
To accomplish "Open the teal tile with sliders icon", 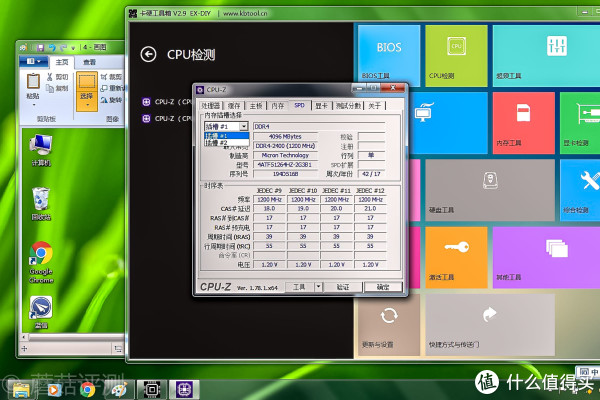I will (x=546, y=56).
